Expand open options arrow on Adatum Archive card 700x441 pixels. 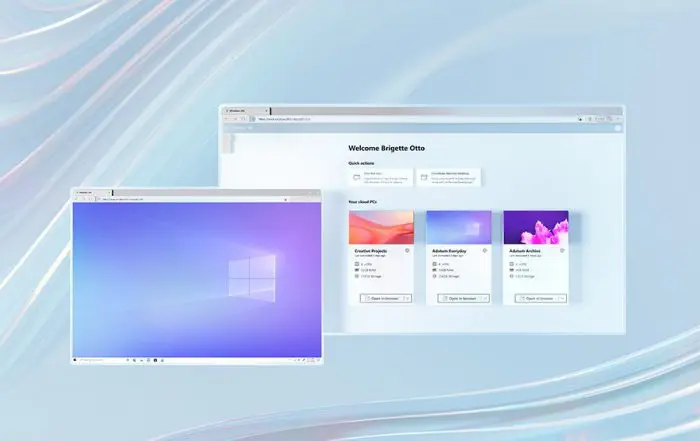562,298
